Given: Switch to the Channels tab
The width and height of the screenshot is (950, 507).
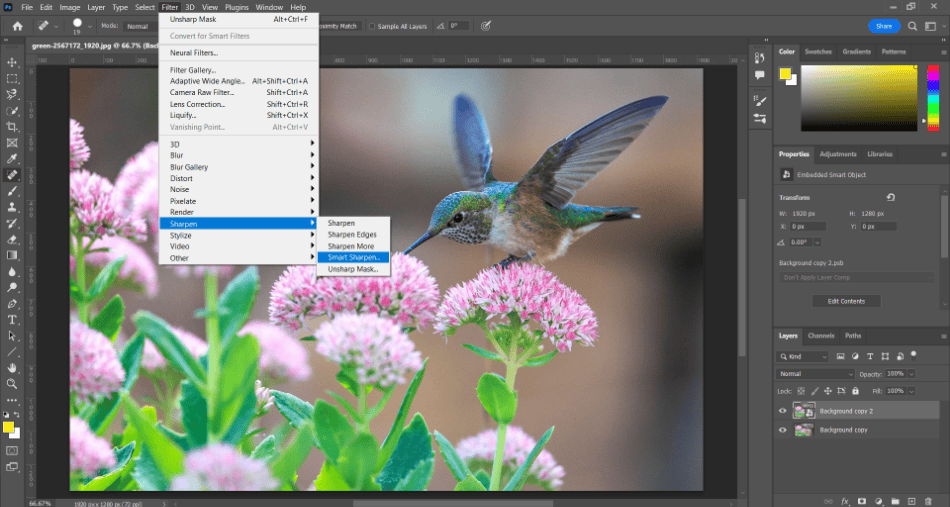Looking at the screenshot, I should coord(820,336).
